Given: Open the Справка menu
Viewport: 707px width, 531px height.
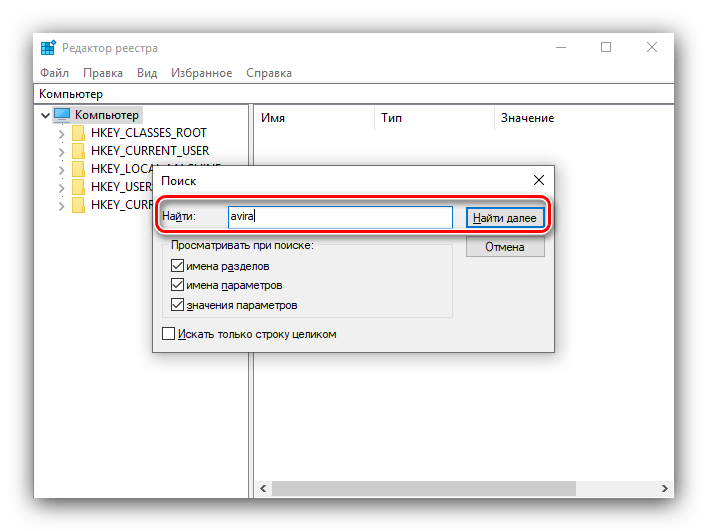Looking at the screenshot, I should (269, 73).
